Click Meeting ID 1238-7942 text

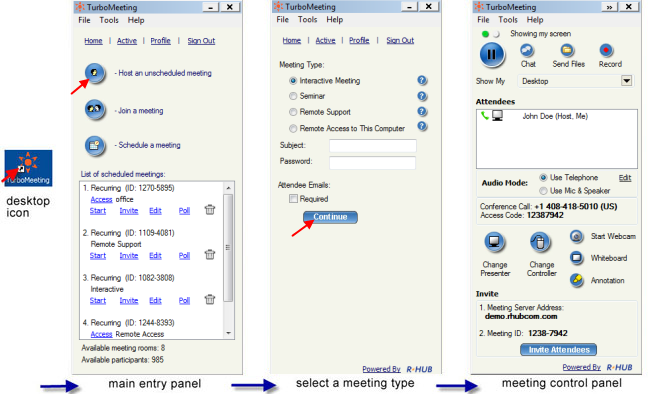tap(548, 333)
